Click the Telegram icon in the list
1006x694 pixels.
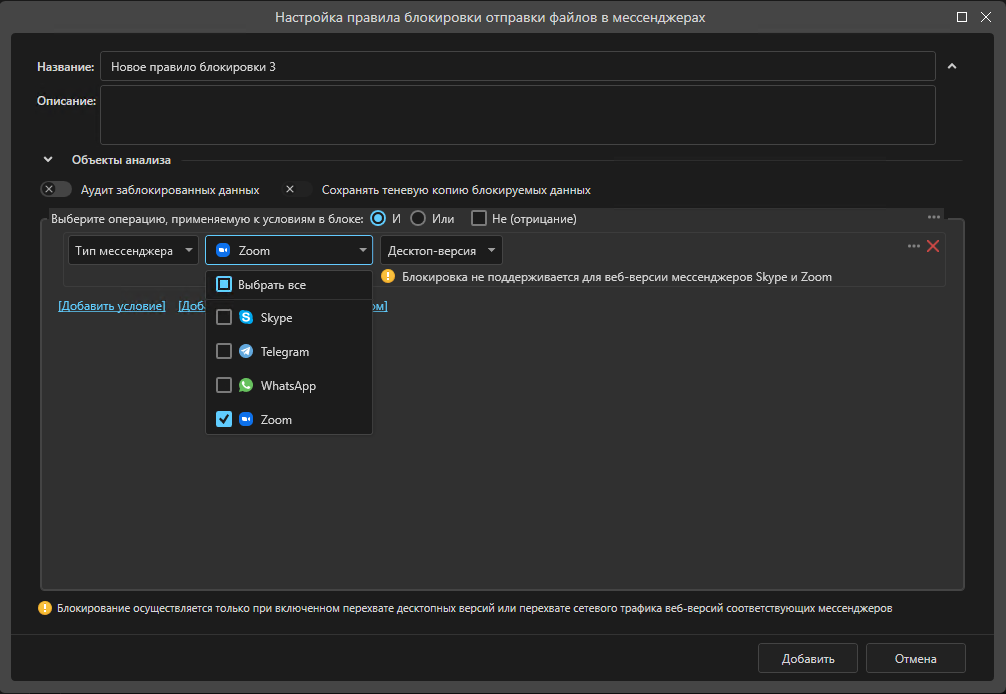[x=246, y=351]
